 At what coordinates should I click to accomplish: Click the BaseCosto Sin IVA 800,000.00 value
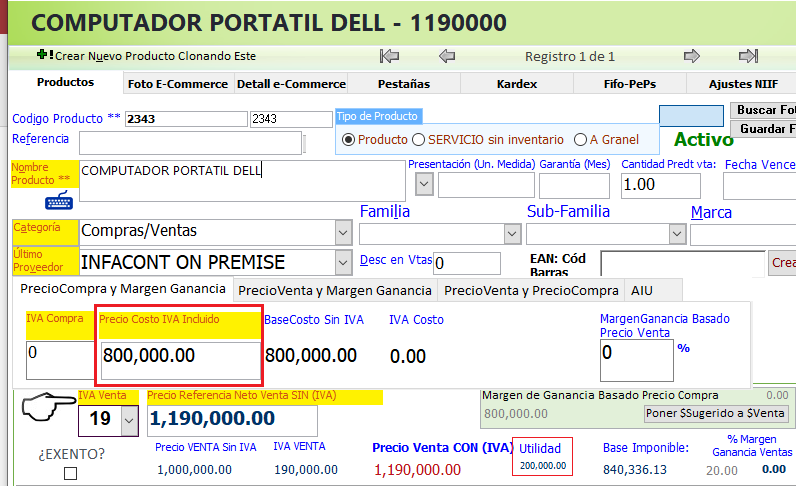coord(311,355)
